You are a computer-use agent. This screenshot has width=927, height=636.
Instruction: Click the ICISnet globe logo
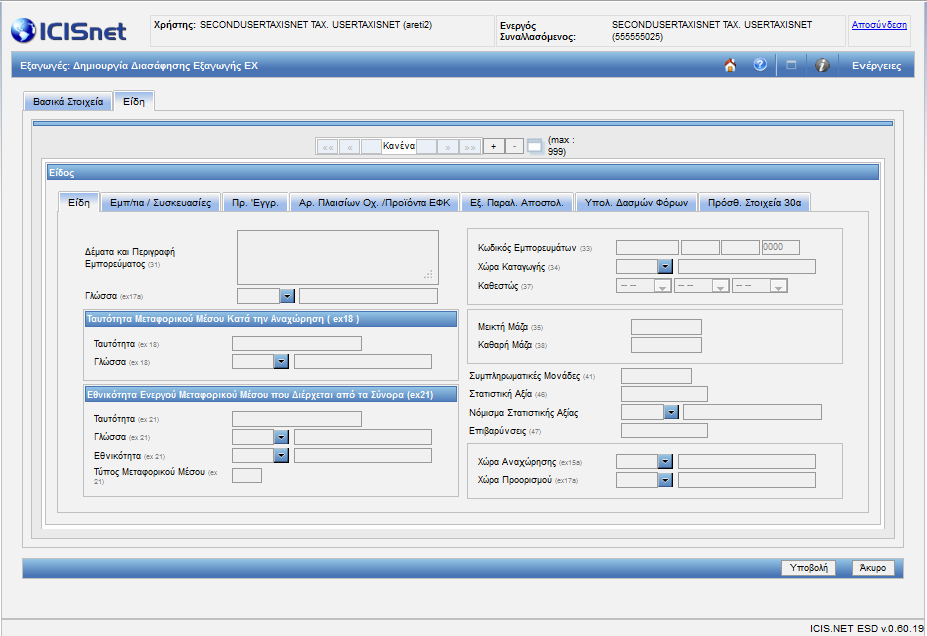pyautogui.click(x=24, y=30)
